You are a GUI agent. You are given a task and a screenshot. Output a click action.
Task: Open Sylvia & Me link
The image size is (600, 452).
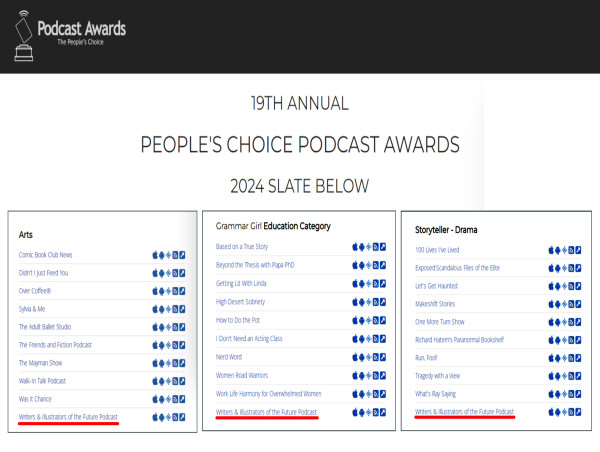(32, 309)
